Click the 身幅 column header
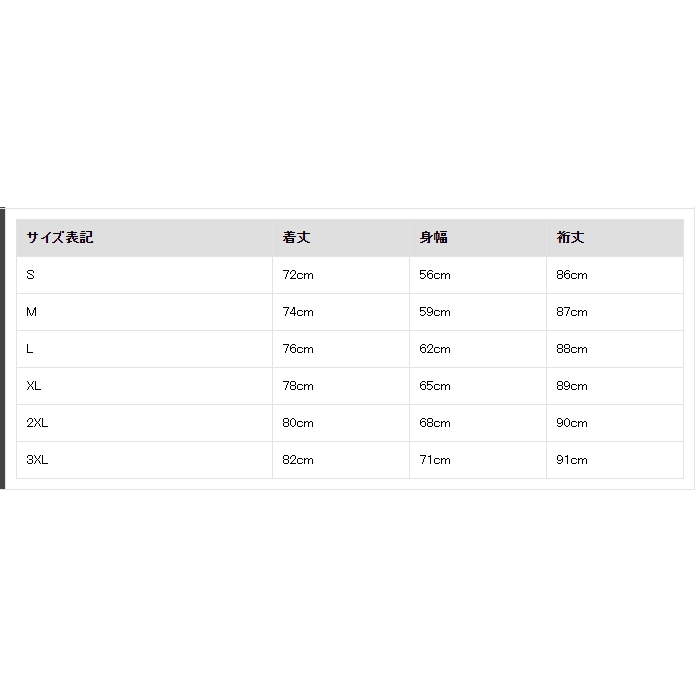Viewport: 697px width, 697px height. pyautogui.click(x=433, y=237)
